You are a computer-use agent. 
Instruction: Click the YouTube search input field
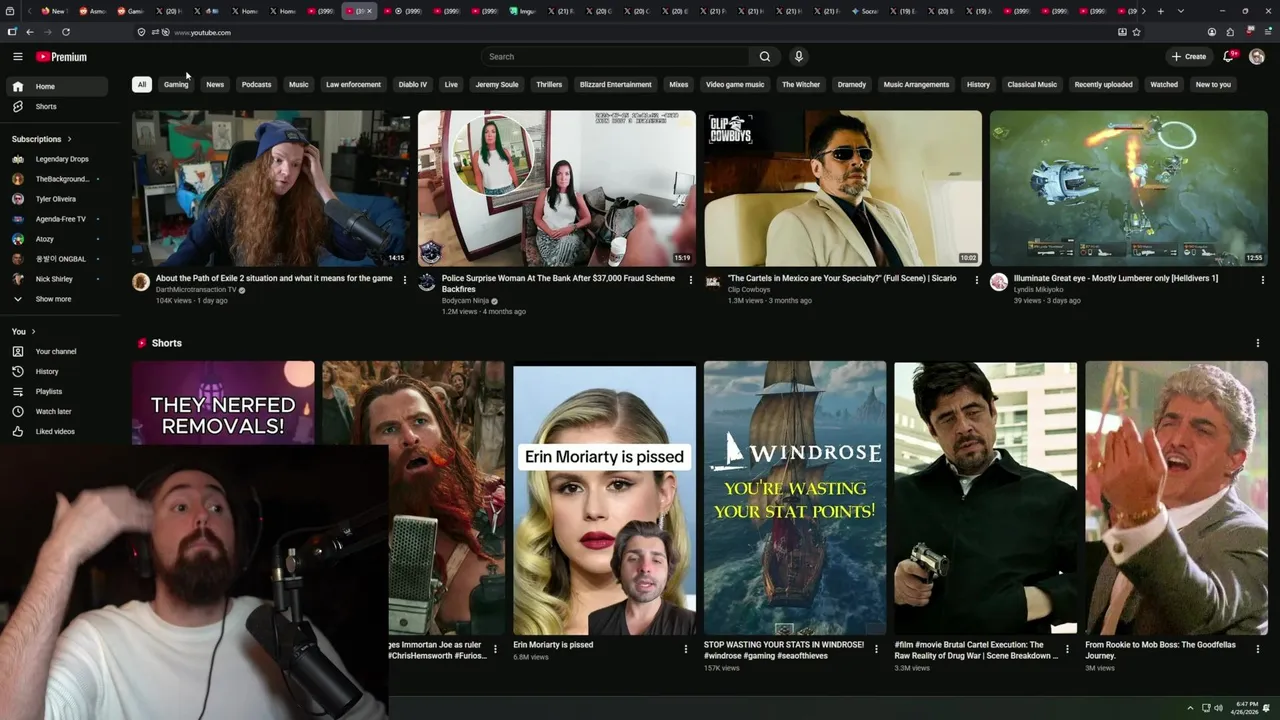pos(615,57)
